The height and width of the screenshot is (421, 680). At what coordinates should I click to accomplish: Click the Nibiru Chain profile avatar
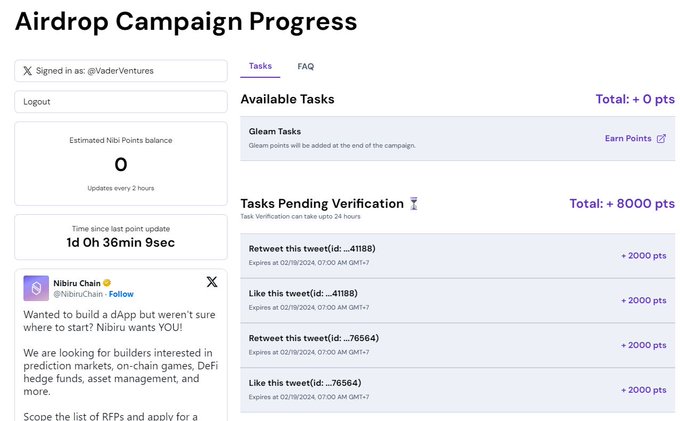[x=36, y=288]
